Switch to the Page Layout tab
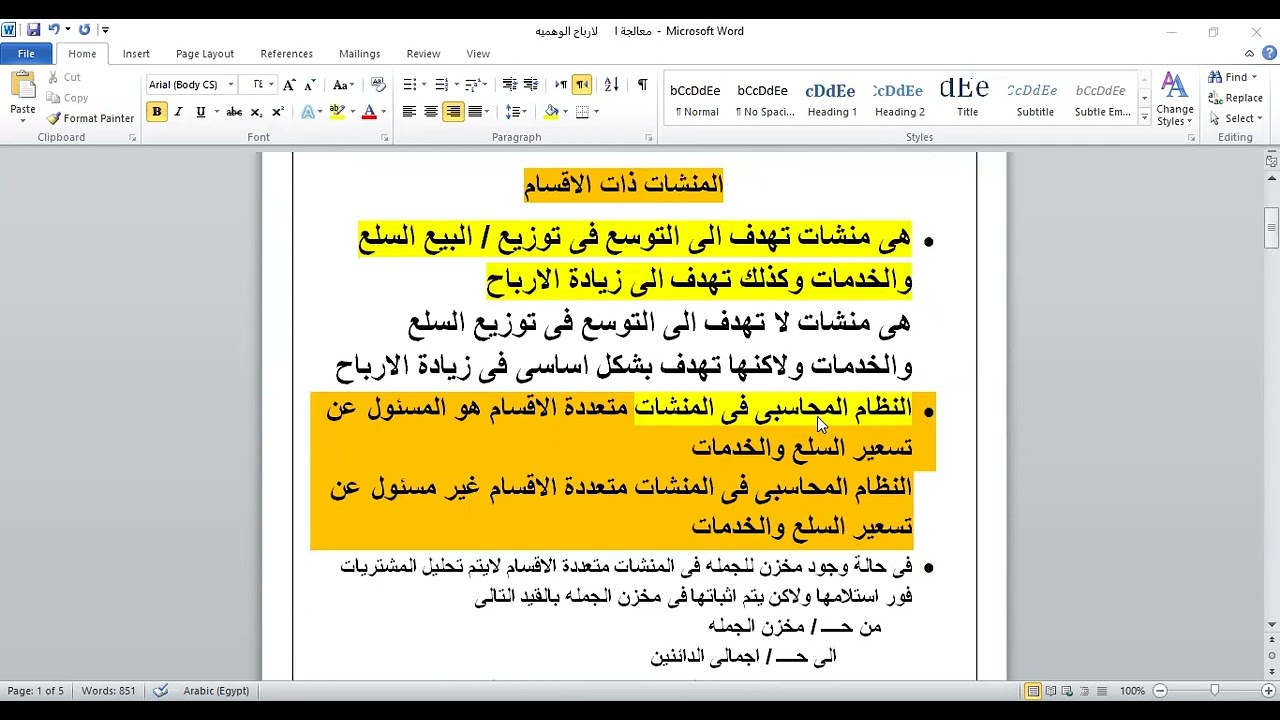Screen dimensions: 1280x720 205,54
